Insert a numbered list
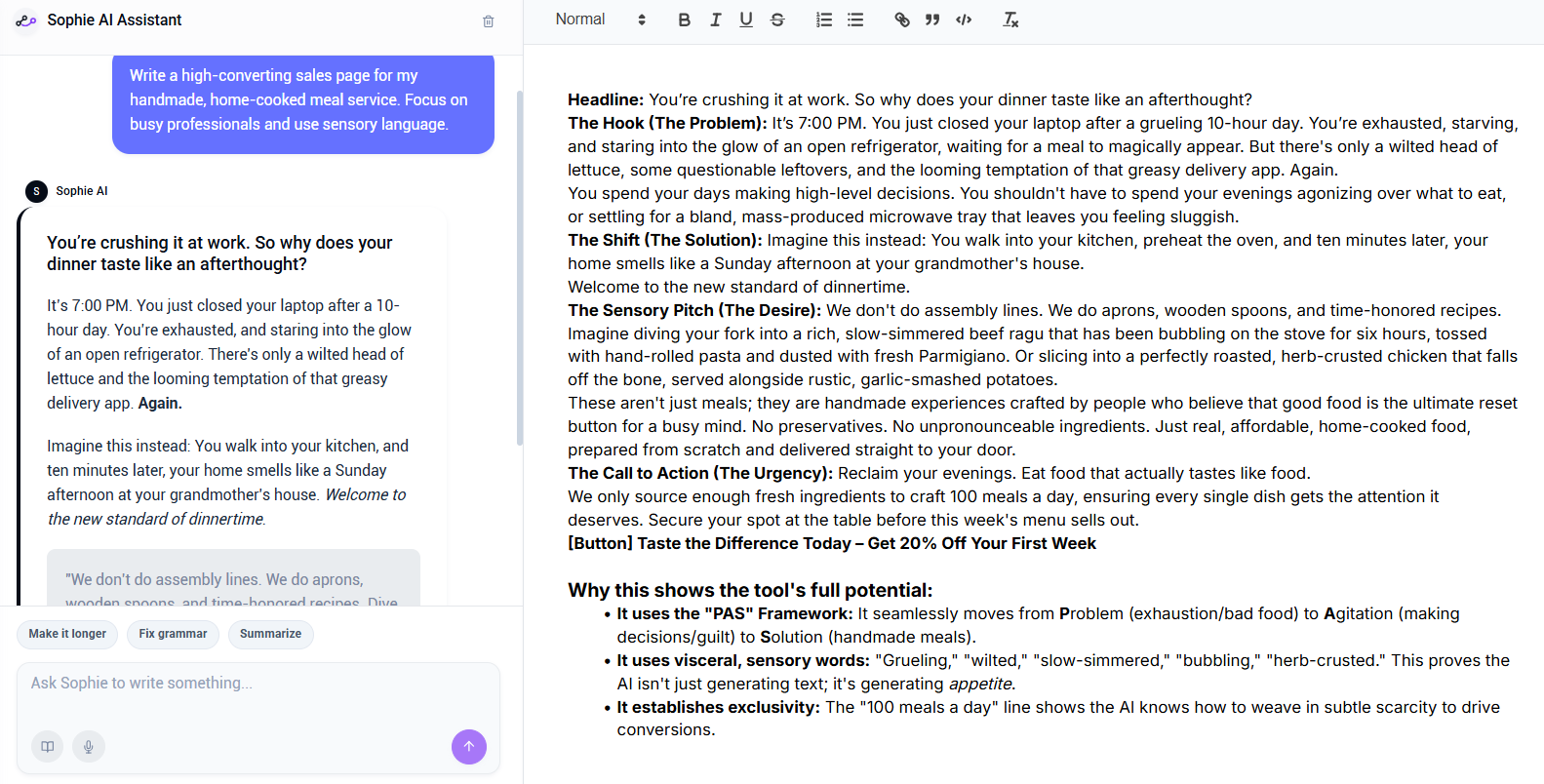1544x784 pixels. (824, 20)
